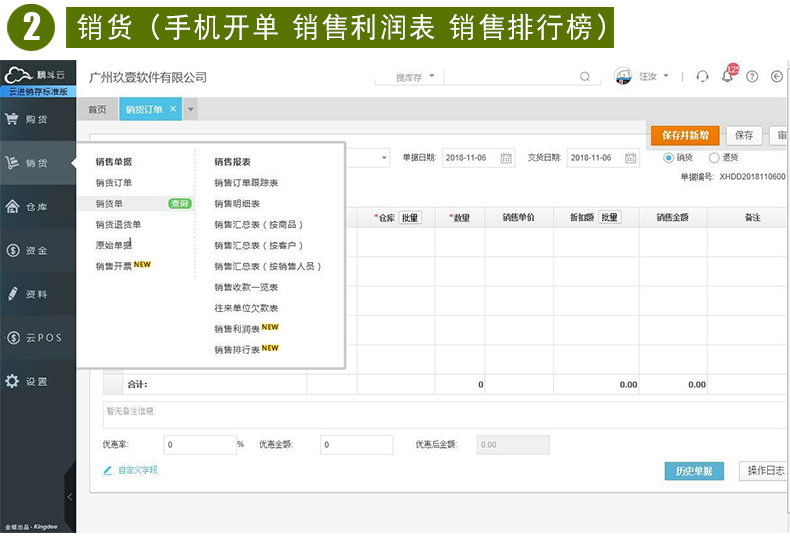Open the 资料 data sidebar section
Screen dimensions: 790x539
click(38, 294)
